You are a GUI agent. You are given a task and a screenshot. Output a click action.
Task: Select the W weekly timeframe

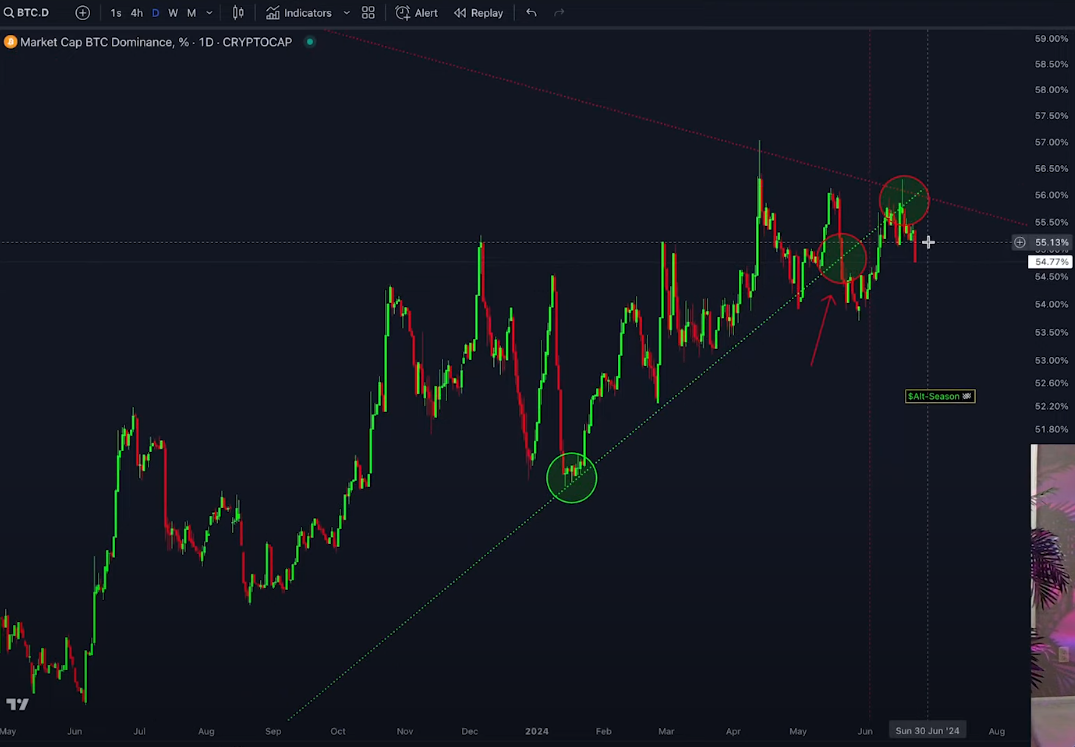[173, 13]
